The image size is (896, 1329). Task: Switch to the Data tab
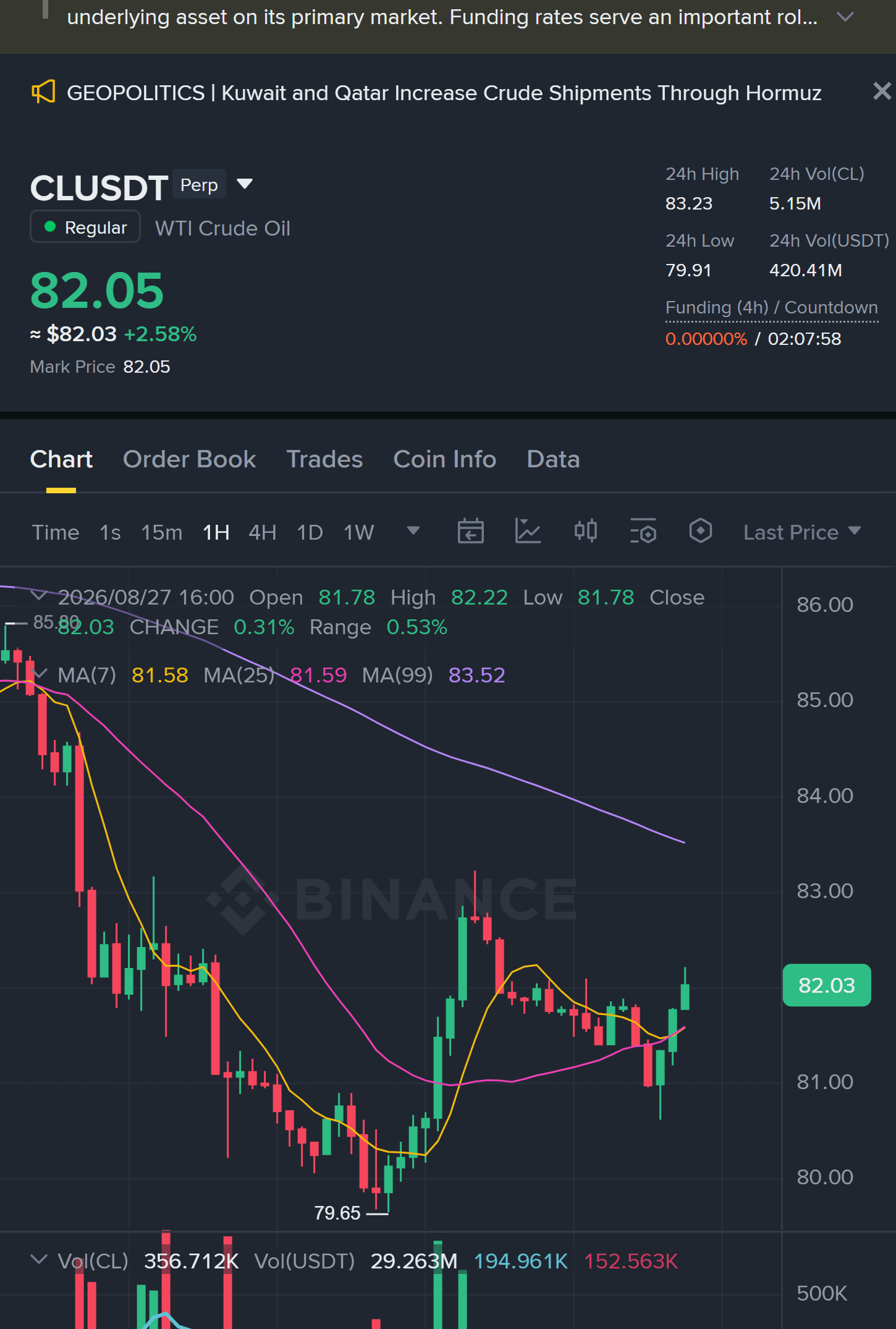(x=553, y=459)
